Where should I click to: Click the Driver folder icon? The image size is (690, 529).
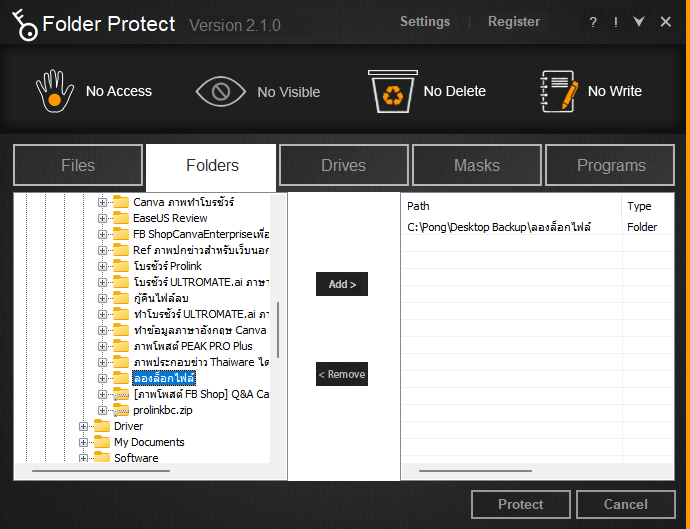pyautogui.click(x=102, y=426)
